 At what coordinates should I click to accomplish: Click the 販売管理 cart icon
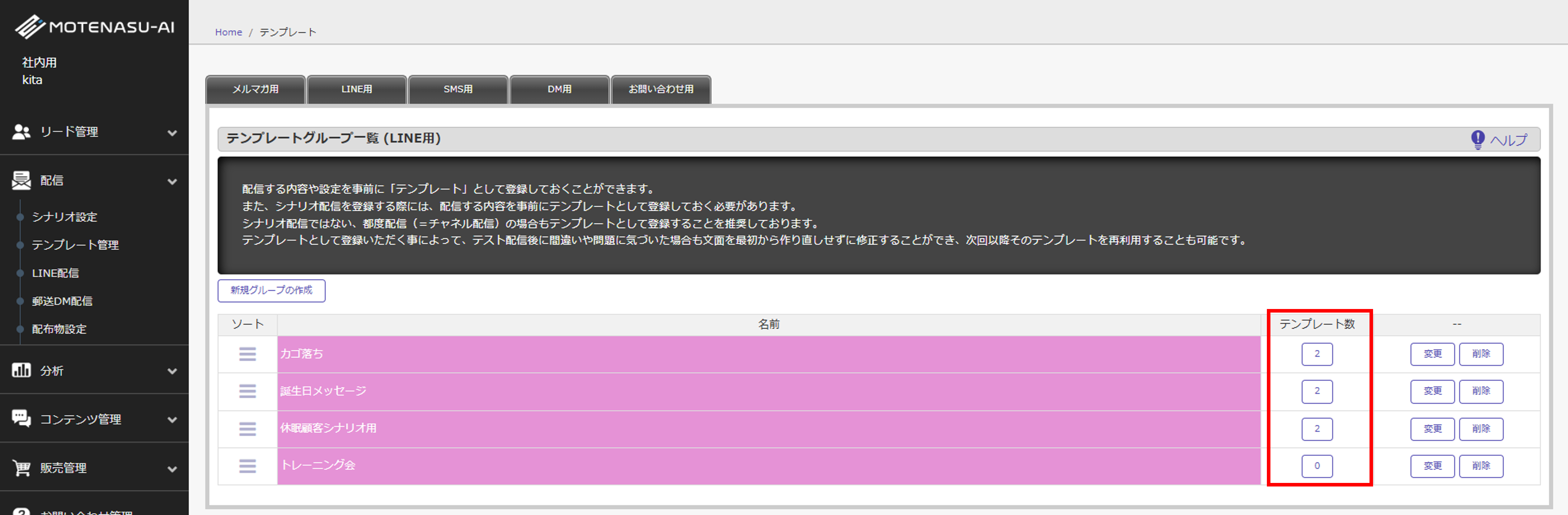(21, 468)
